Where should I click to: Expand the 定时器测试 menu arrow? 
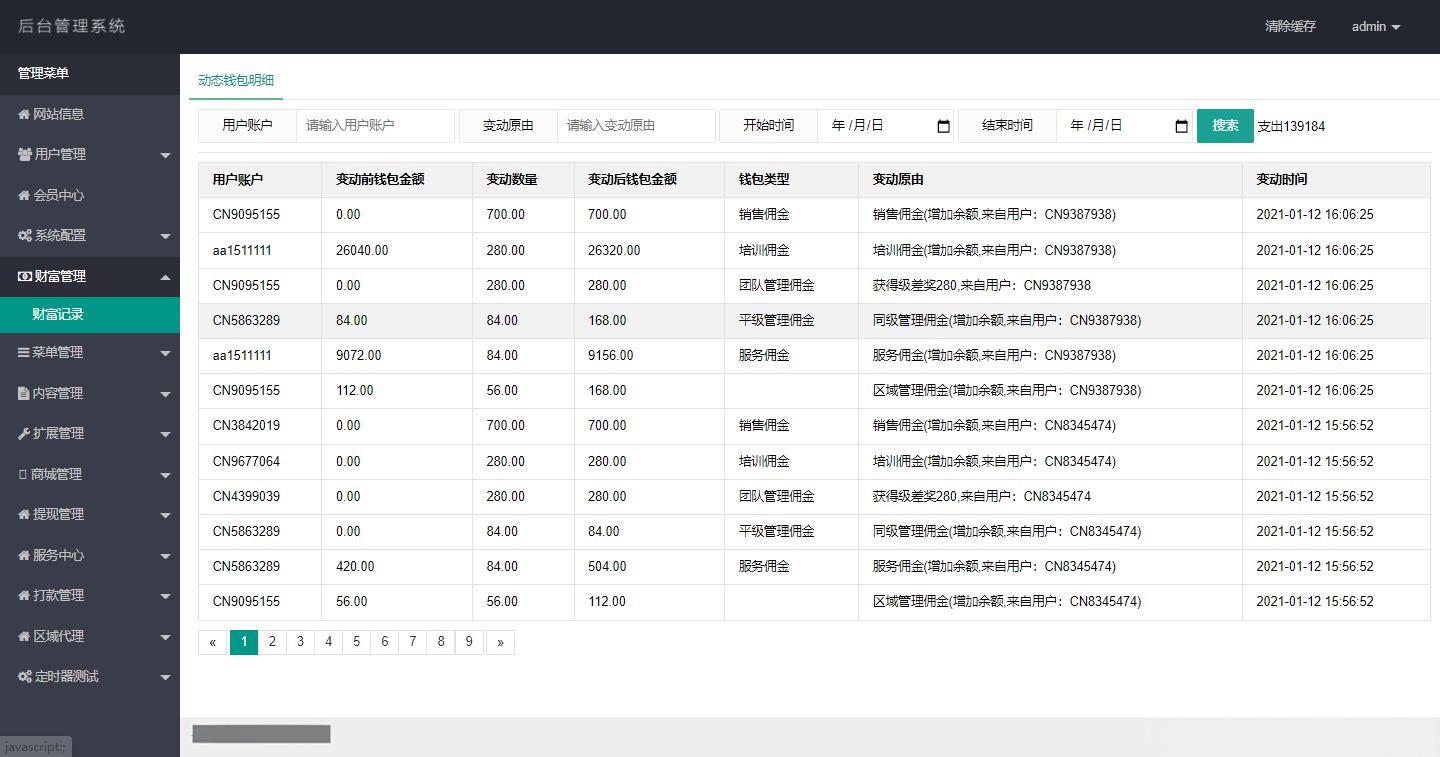[x=165, y=677]
